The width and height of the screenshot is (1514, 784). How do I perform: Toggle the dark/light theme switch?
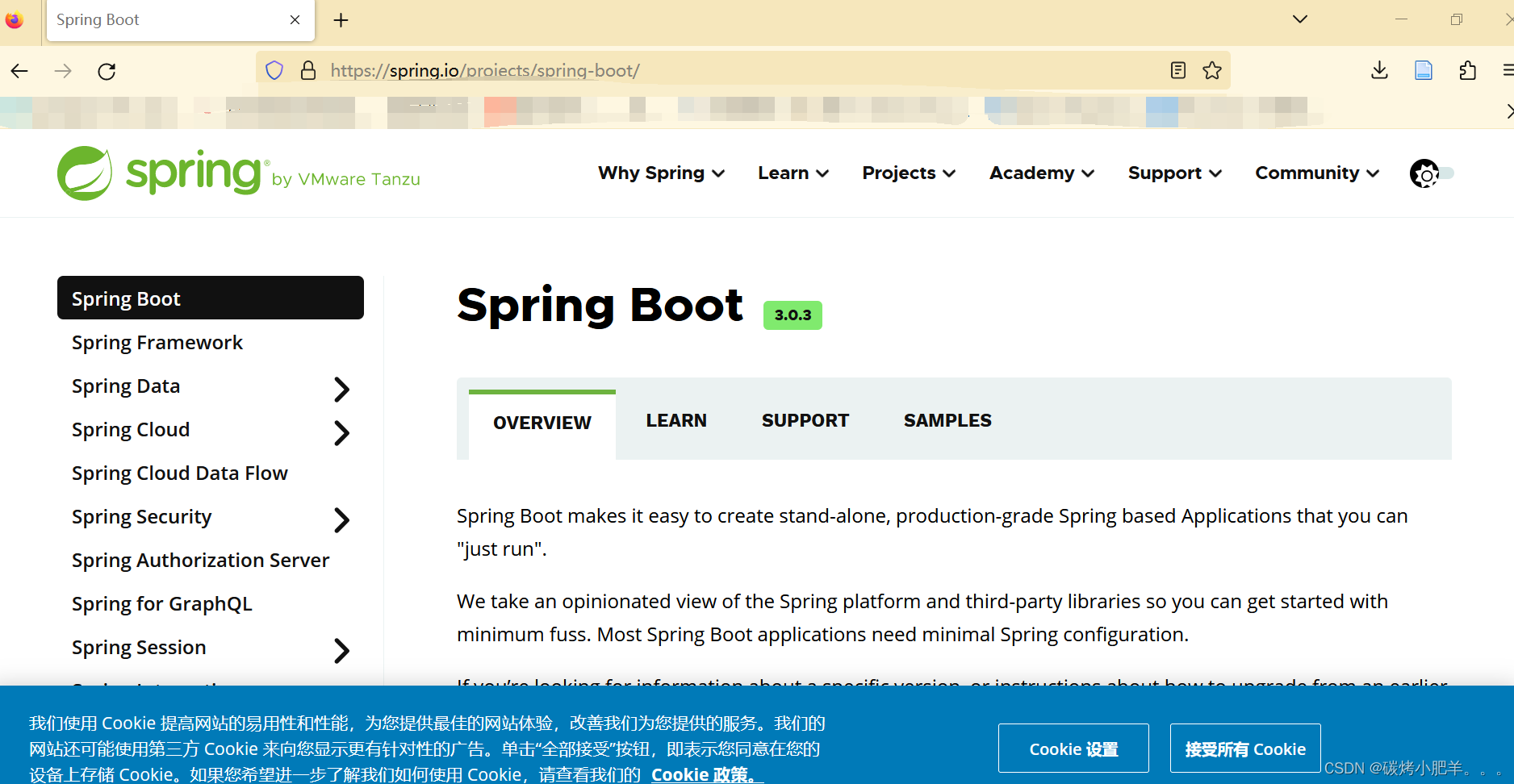point(1432,173)
